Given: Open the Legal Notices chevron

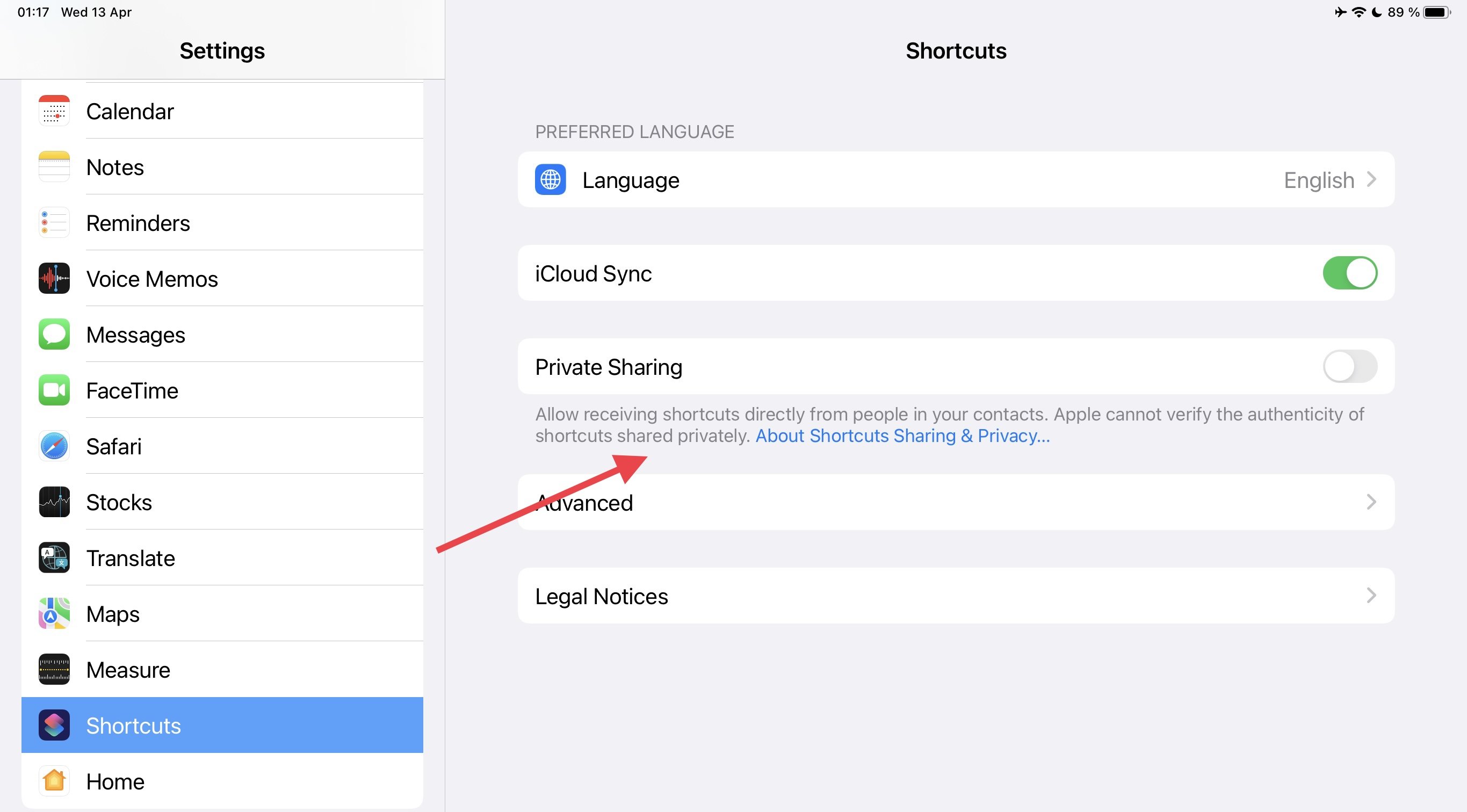Looking at the screenshot, I should (x=1371, y=595).
